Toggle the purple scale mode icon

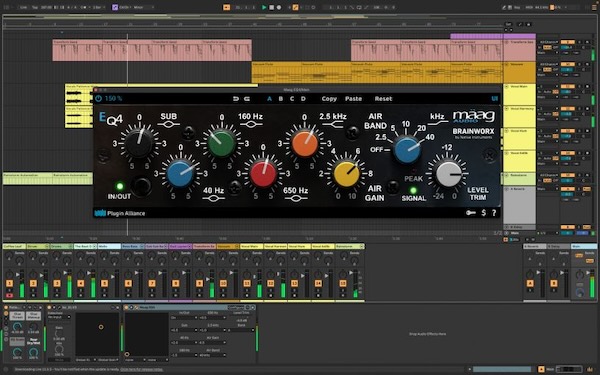coord(115,7)
